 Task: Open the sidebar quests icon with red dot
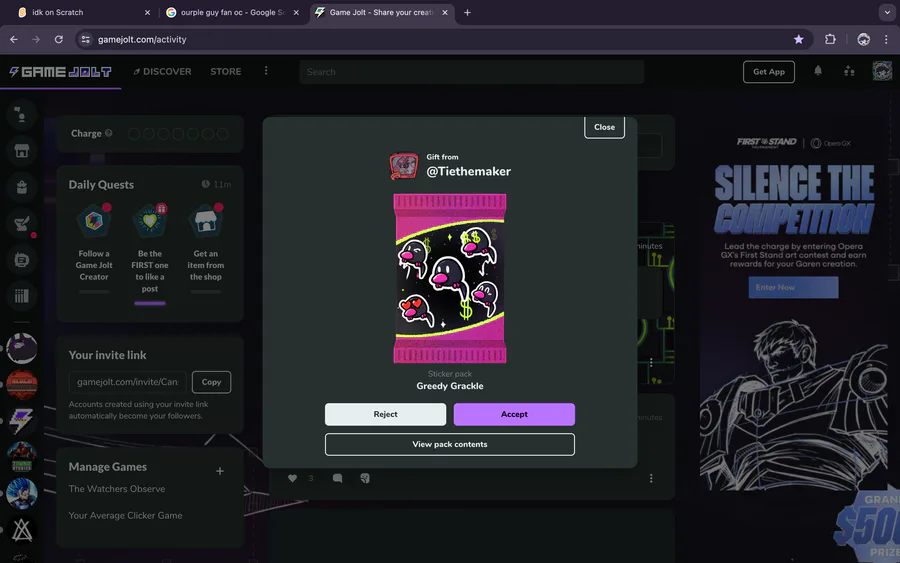coord(22,224)
